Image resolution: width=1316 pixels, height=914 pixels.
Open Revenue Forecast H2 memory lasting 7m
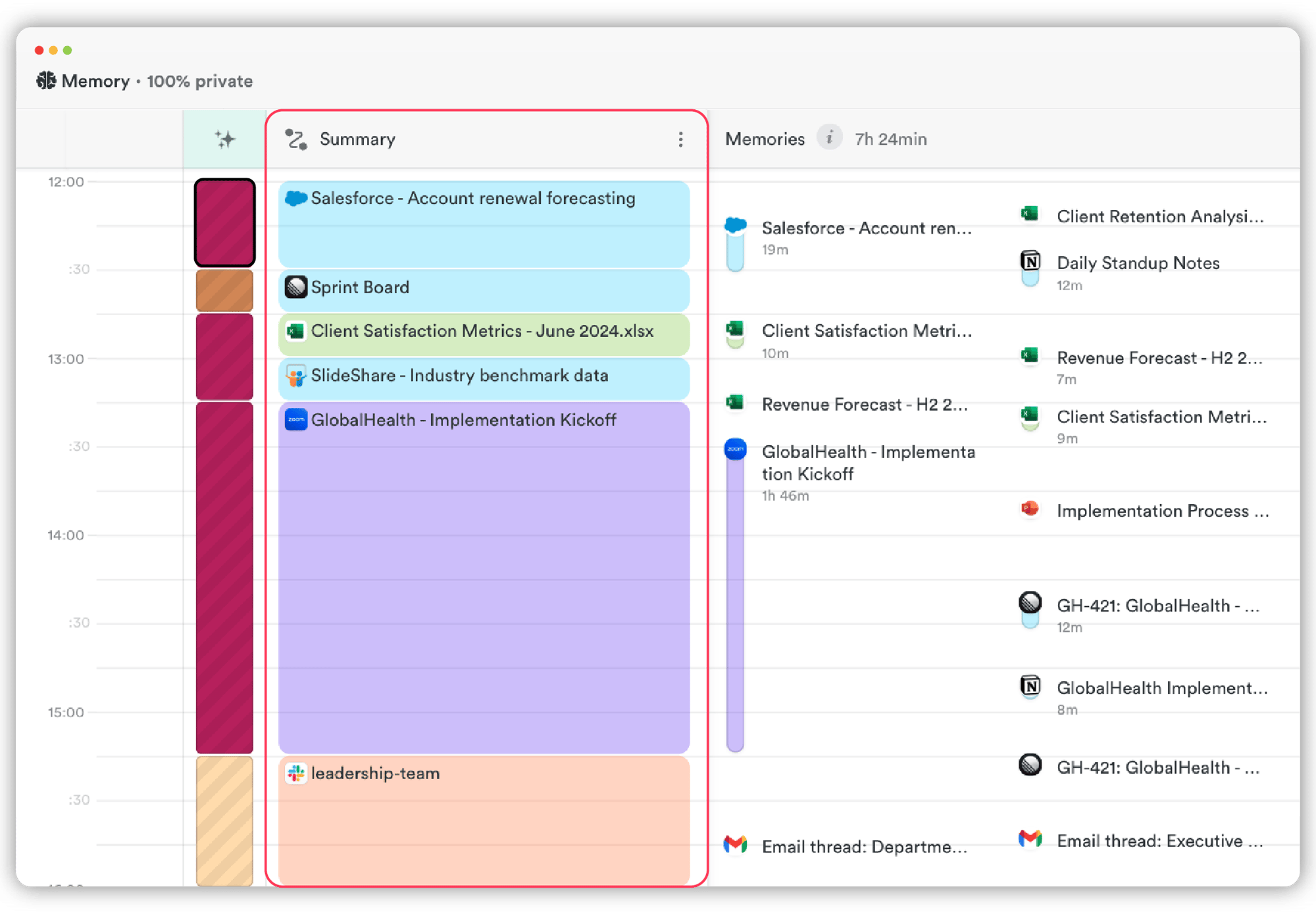[1145, 367]
